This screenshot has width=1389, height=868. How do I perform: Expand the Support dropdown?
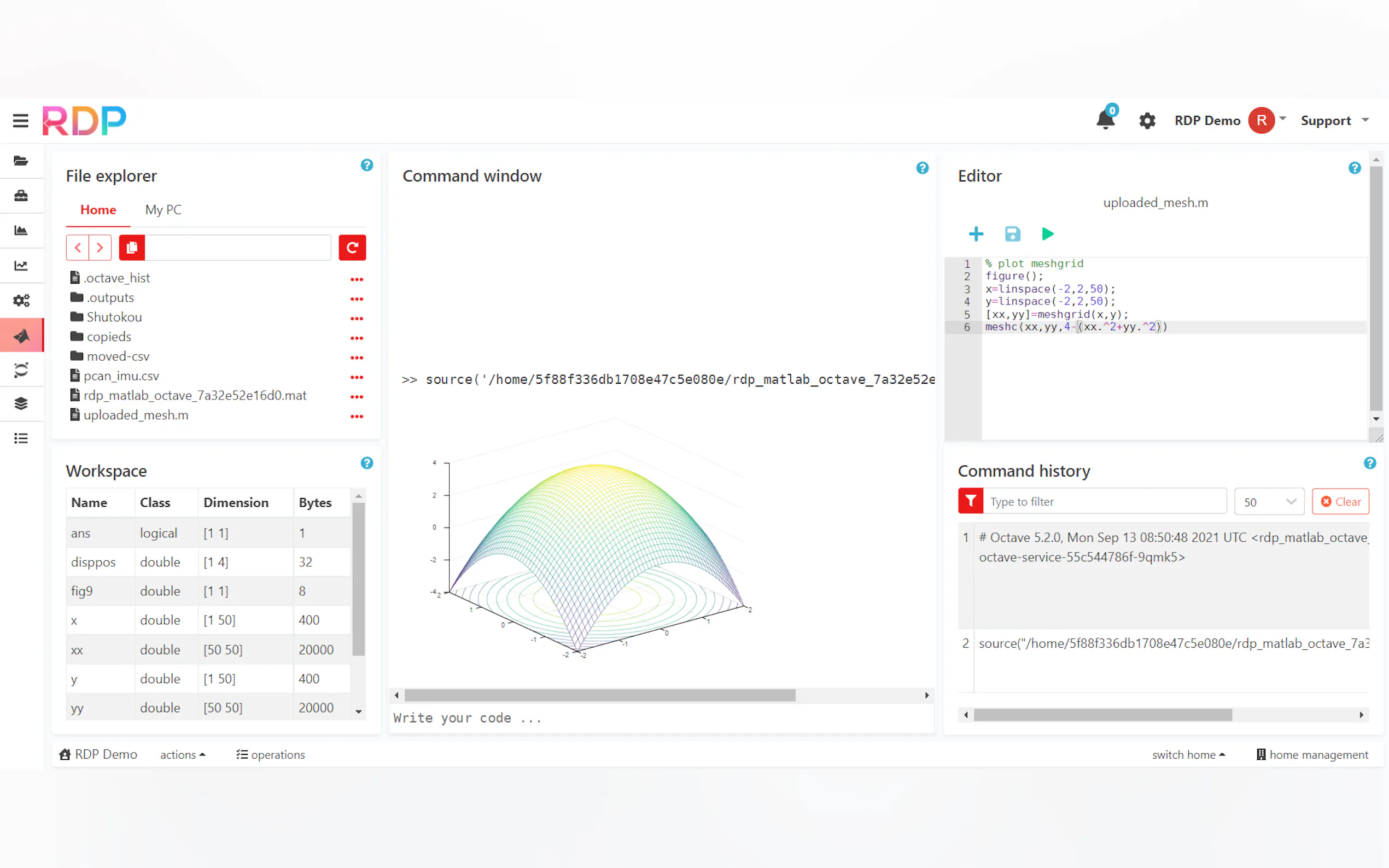tap(1334, 121)
